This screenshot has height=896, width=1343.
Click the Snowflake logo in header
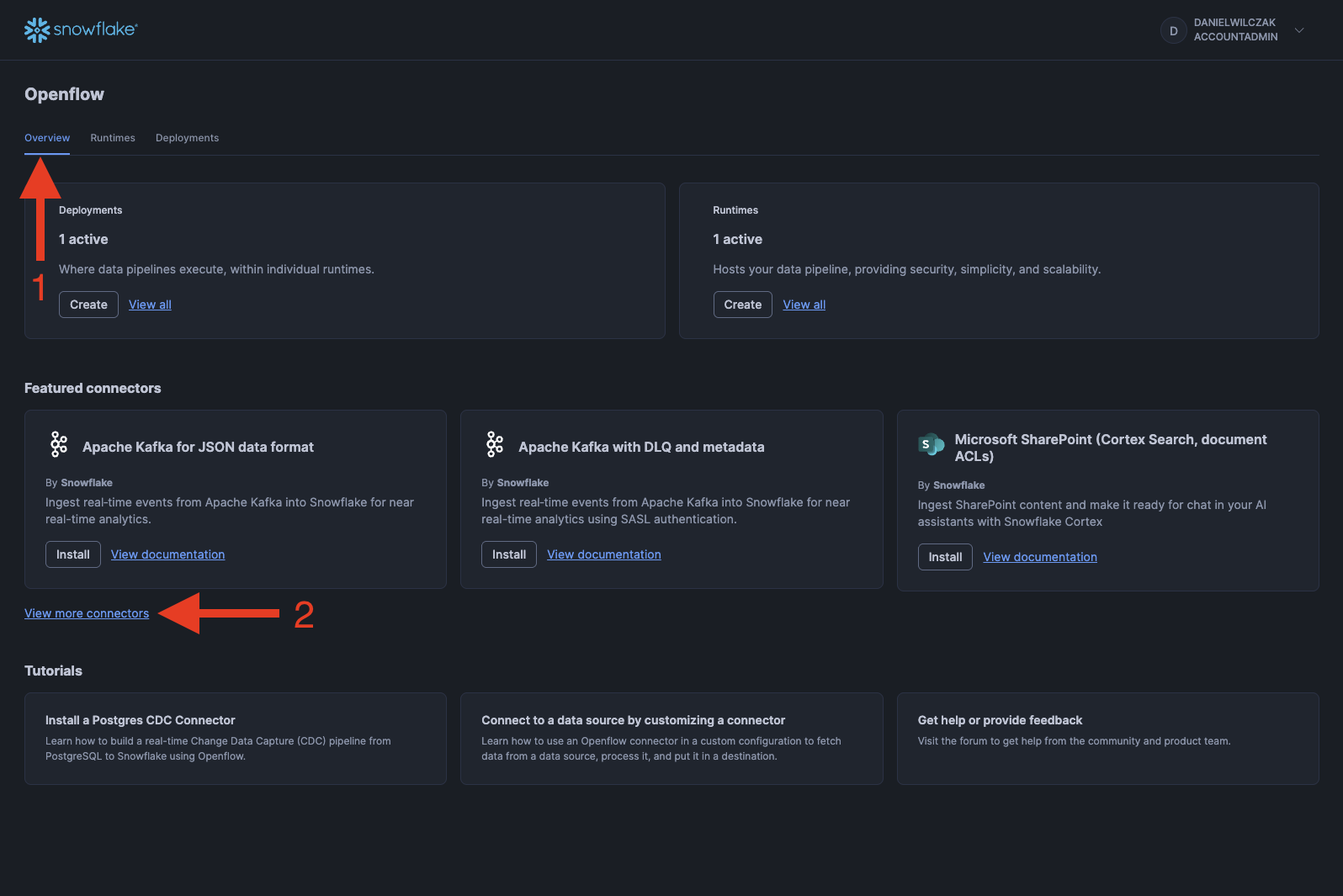81,29
